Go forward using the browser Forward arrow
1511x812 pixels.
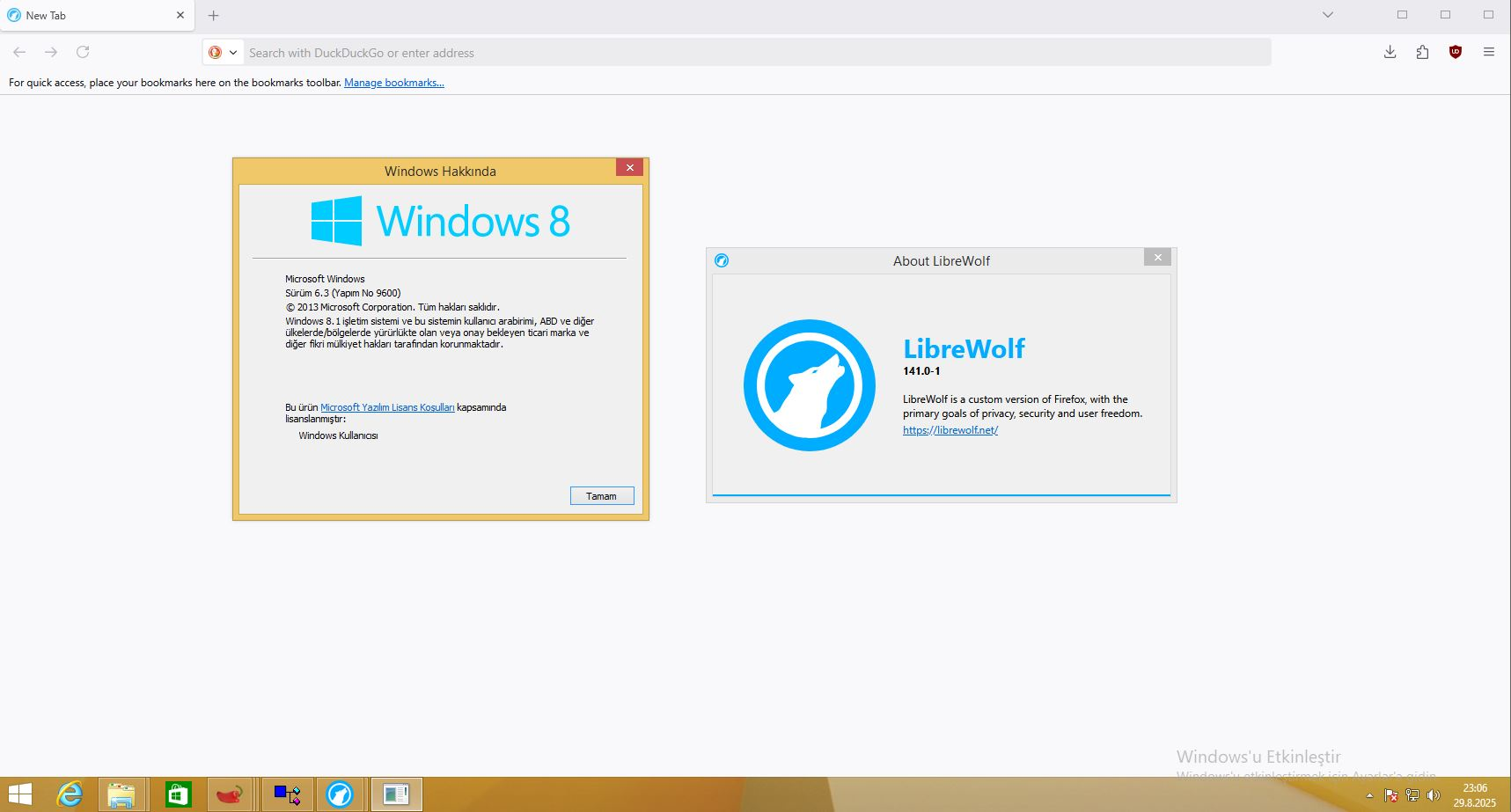[51, 53]
